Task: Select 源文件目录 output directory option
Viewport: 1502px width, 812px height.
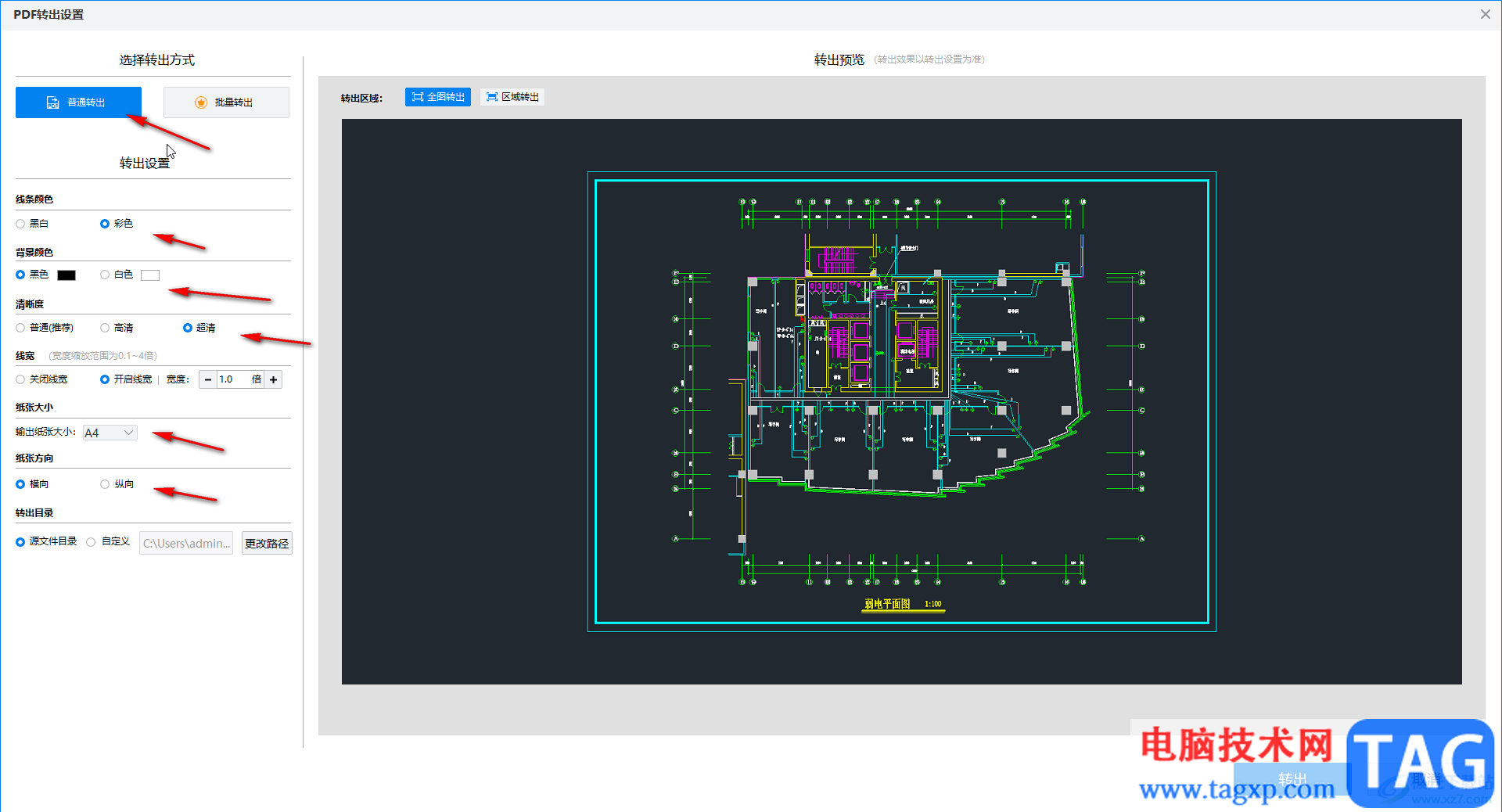Action: point(20,542)
